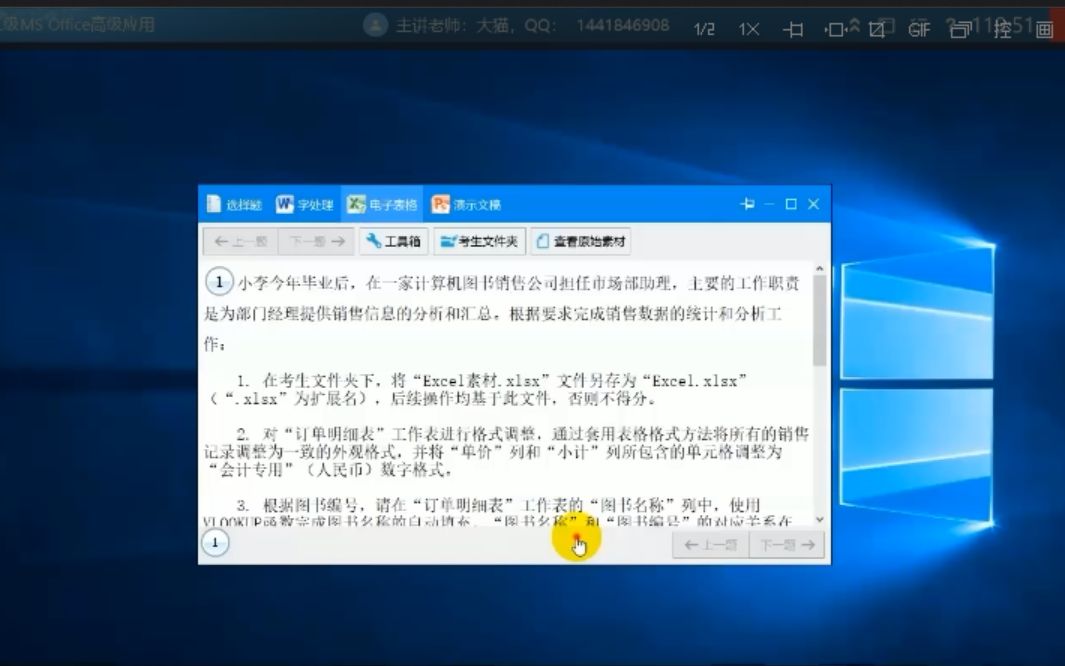
Task: Toggle the pin icon in the player bar
Action: click(796, 28)
